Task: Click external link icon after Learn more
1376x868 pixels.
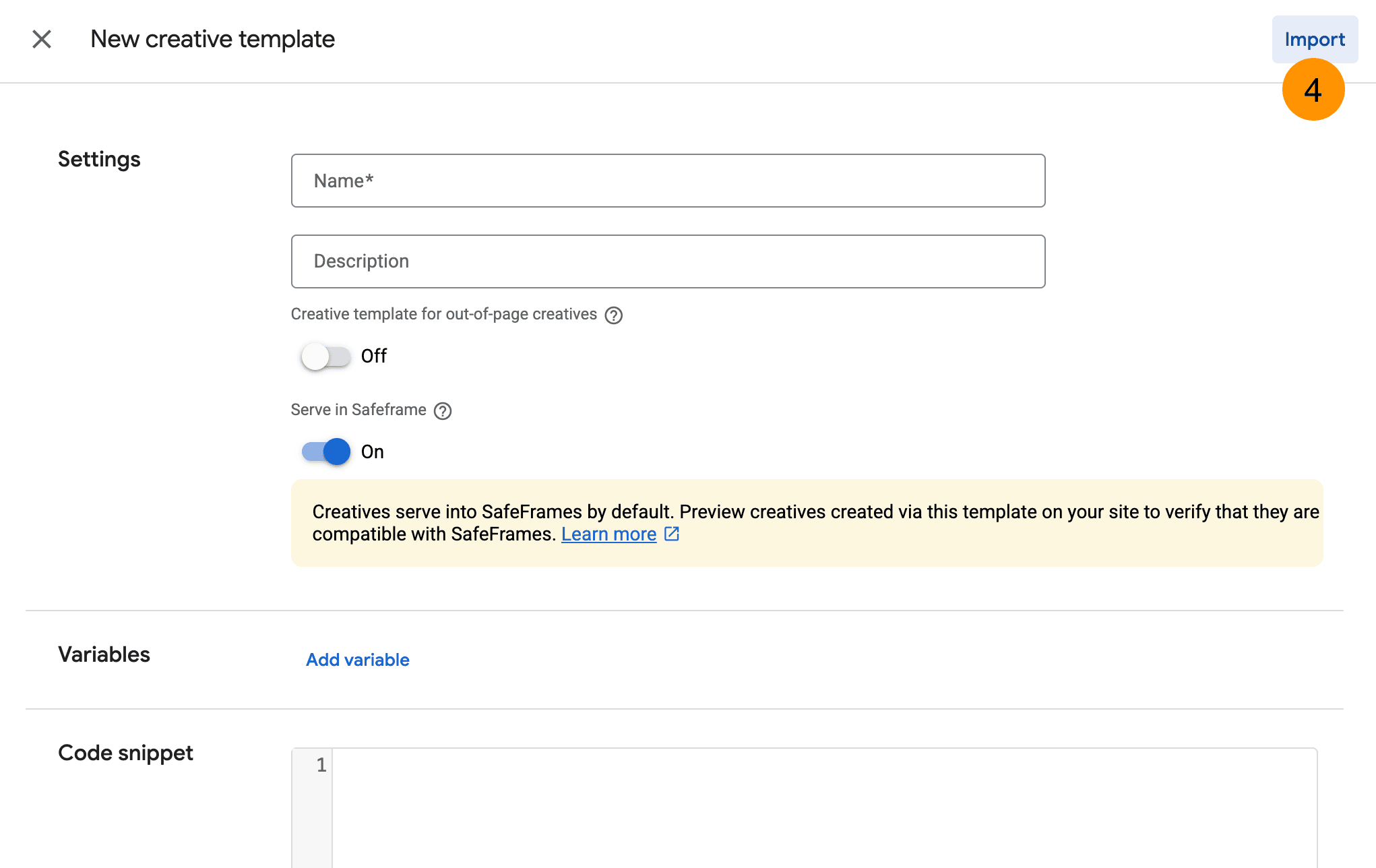Action: [672, 534]
